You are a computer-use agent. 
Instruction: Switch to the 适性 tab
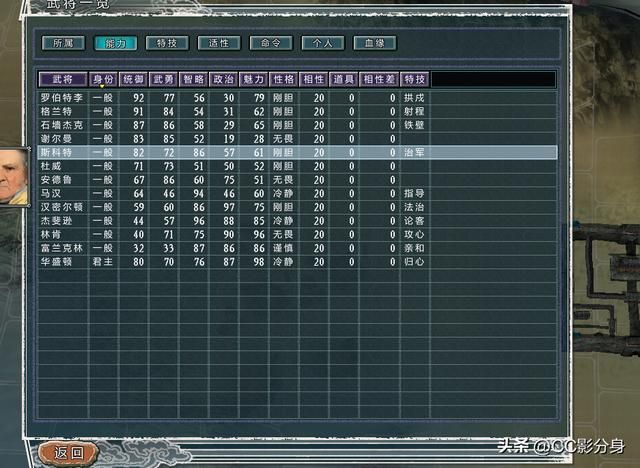tap(219, 43)
